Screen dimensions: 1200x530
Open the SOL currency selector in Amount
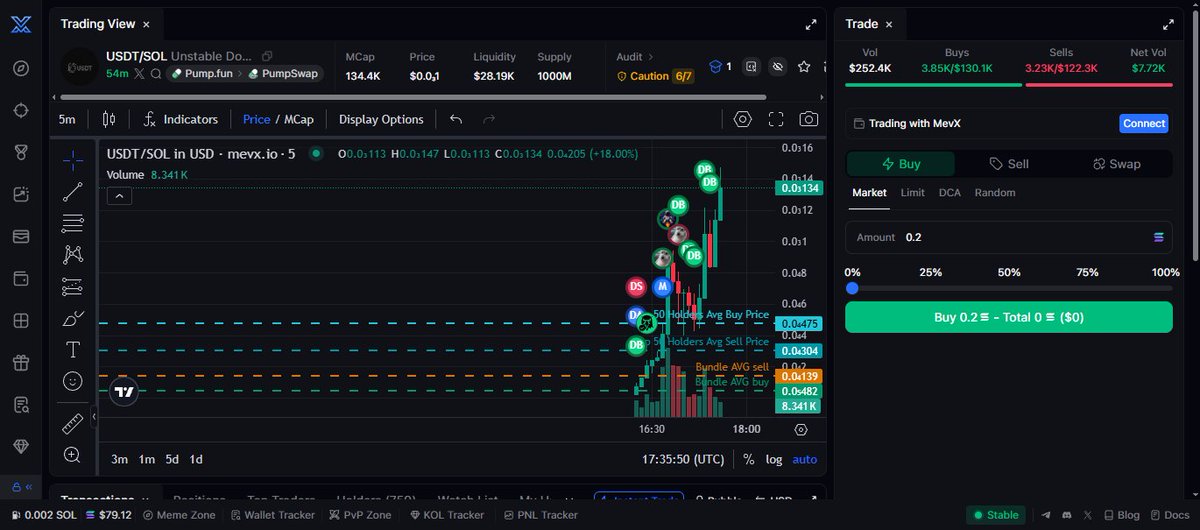click(x=1158, y=237)
